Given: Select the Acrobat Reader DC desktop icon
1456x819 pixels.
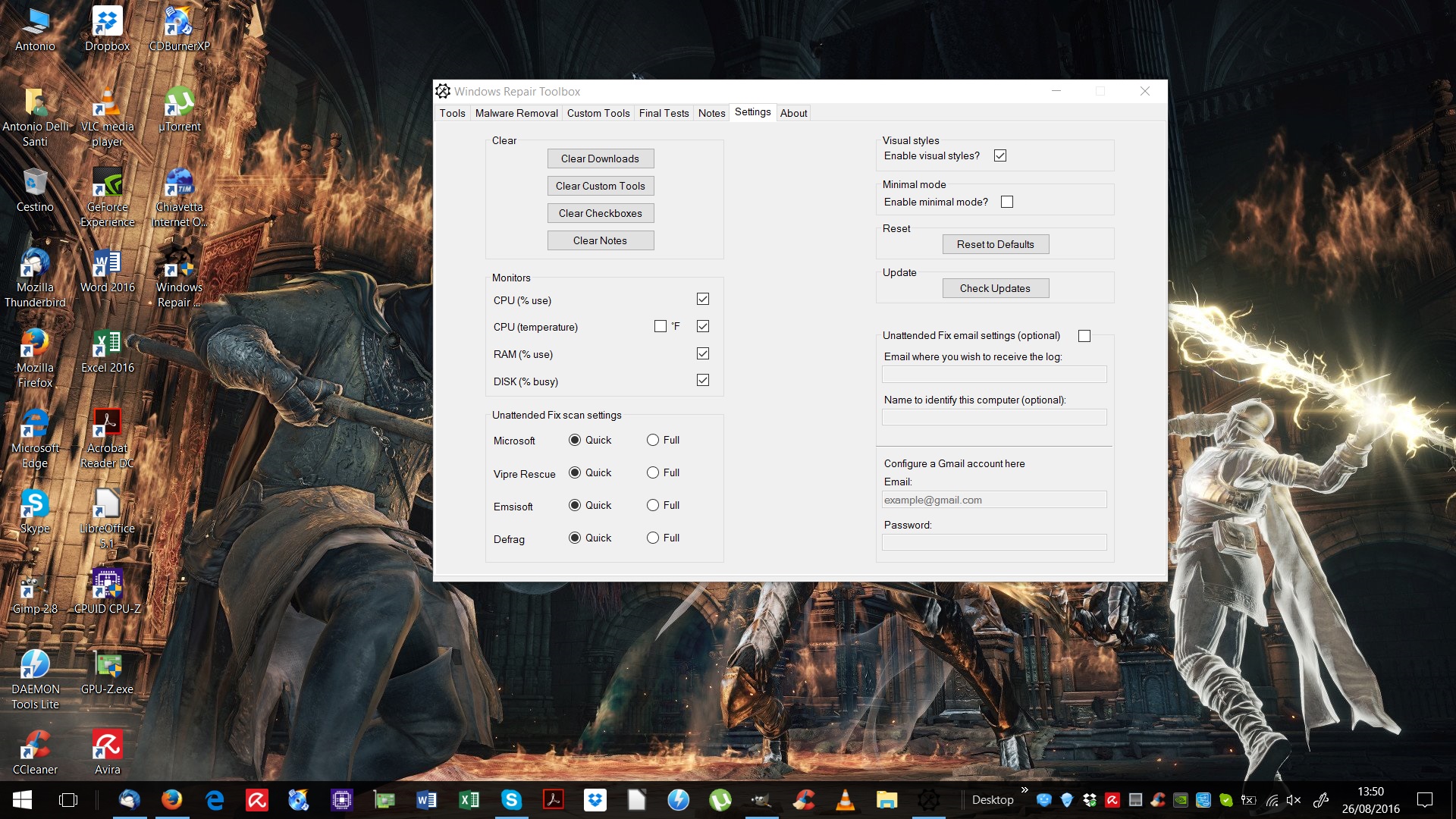Looking at the screenshot, I should 107,439.
